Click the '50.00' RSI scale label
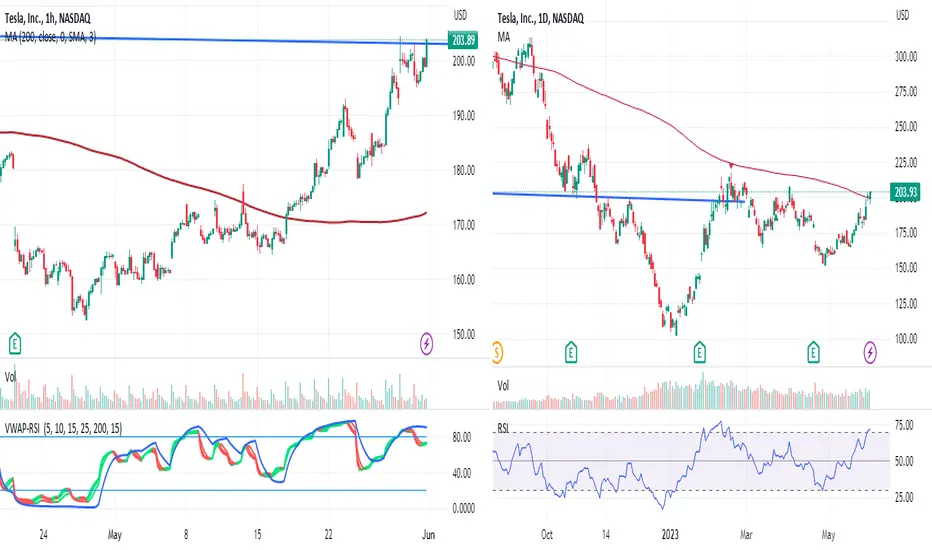Image resolution: width=932 pixels, height=550 pixels. (x=904, y=461)
